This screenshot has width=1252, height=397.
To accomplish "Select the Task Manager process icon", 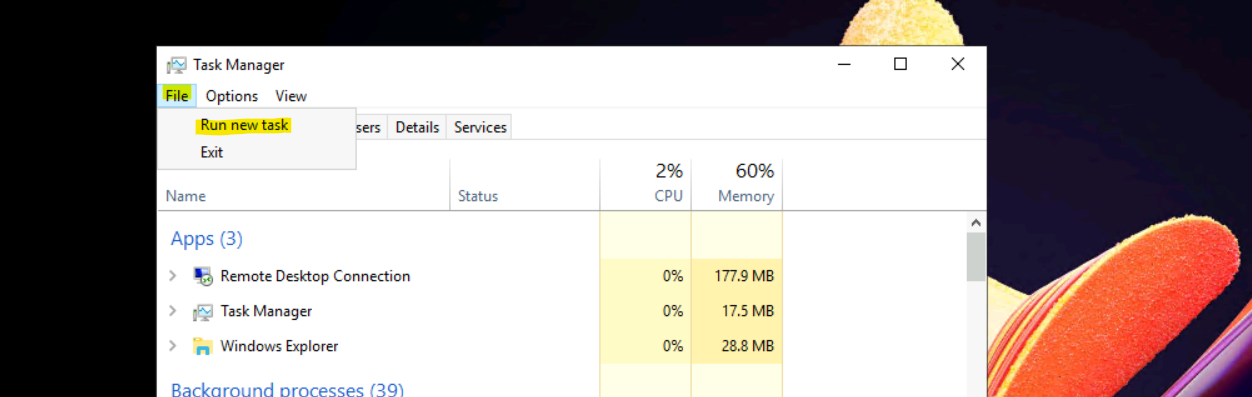I will pos(203,312).
